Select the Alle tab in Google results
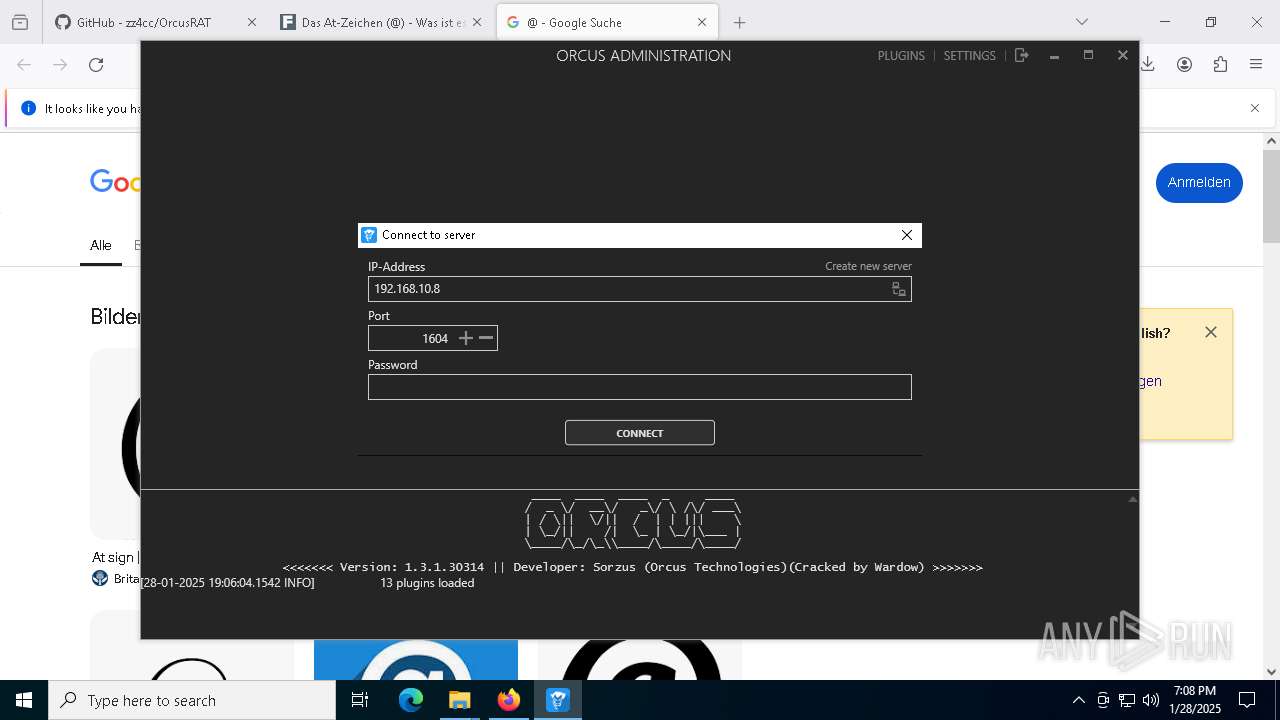 click(x=101, y=245)
